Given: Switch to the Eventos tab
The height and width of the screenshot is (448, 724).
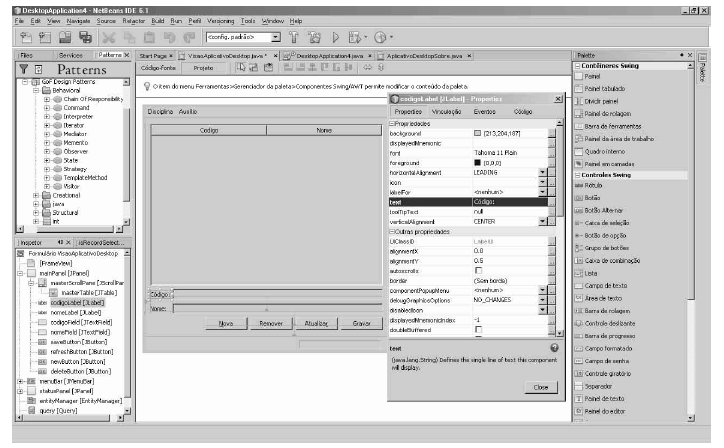Looking at the screenshot, I should click(x=484, y=112).
